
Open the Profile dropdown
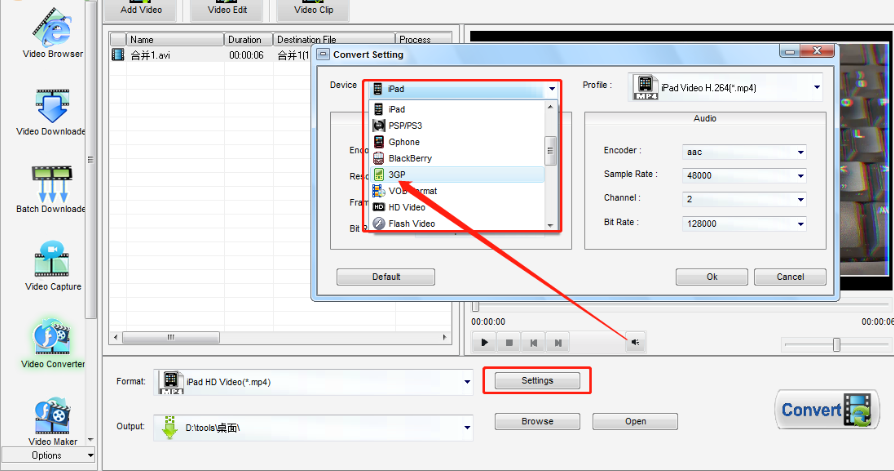(x=816, y=88)
